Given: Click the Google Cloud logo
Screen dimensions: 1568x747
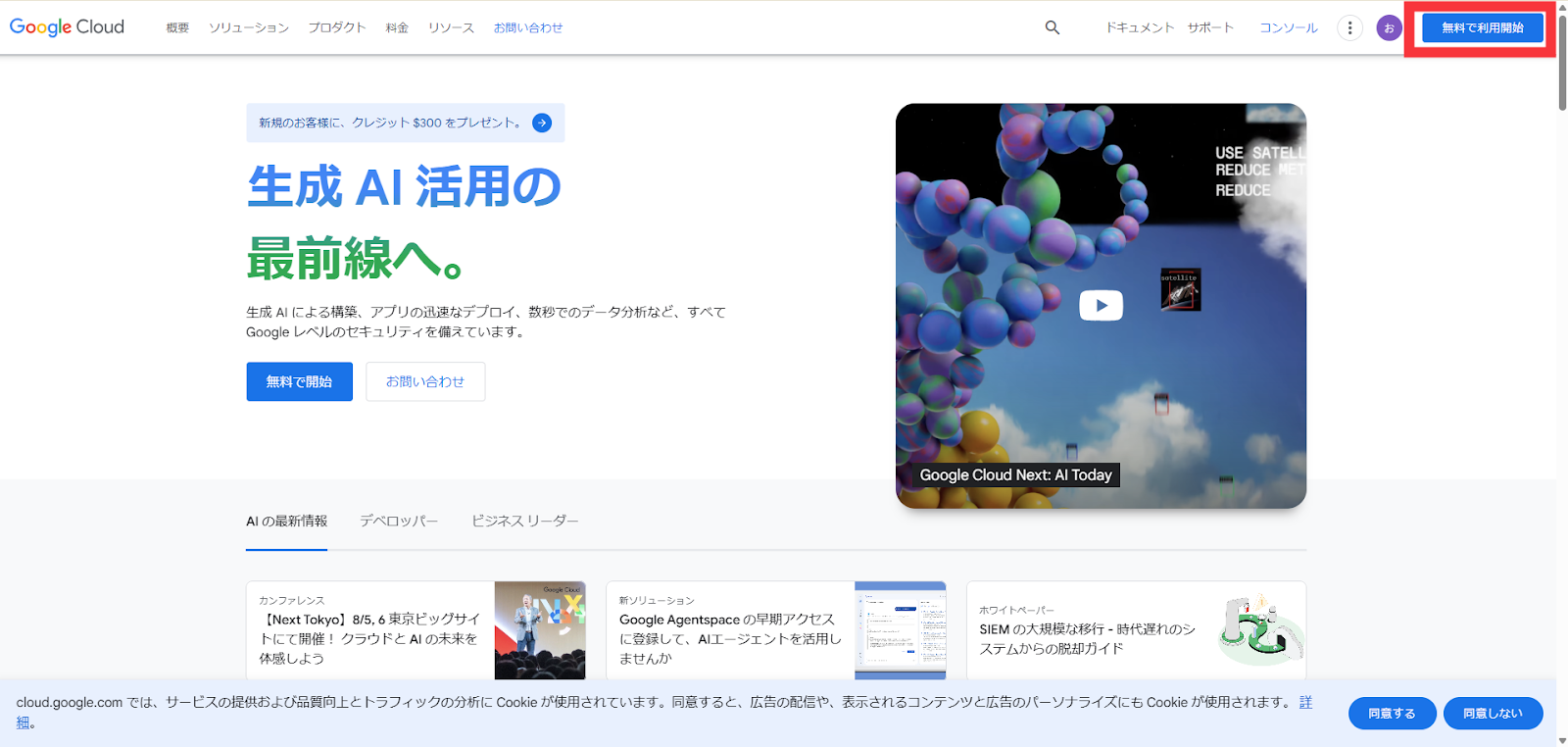Looking at the screenshot, I should (x=67, y=27).
